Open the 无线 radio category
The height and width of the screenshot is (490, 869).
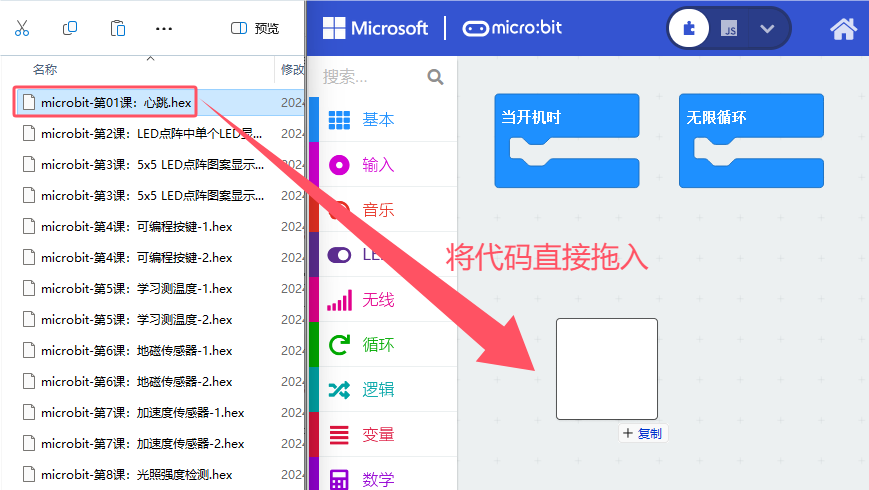pyautogui.click(x=383, y=300)
